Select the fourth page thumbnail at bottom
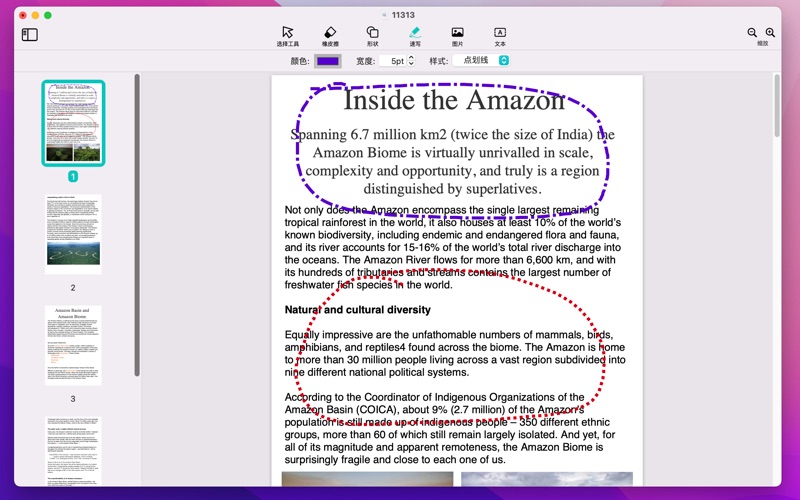Image resolution: width=800 pixels, height=500 pixels. tap(73, 452)
